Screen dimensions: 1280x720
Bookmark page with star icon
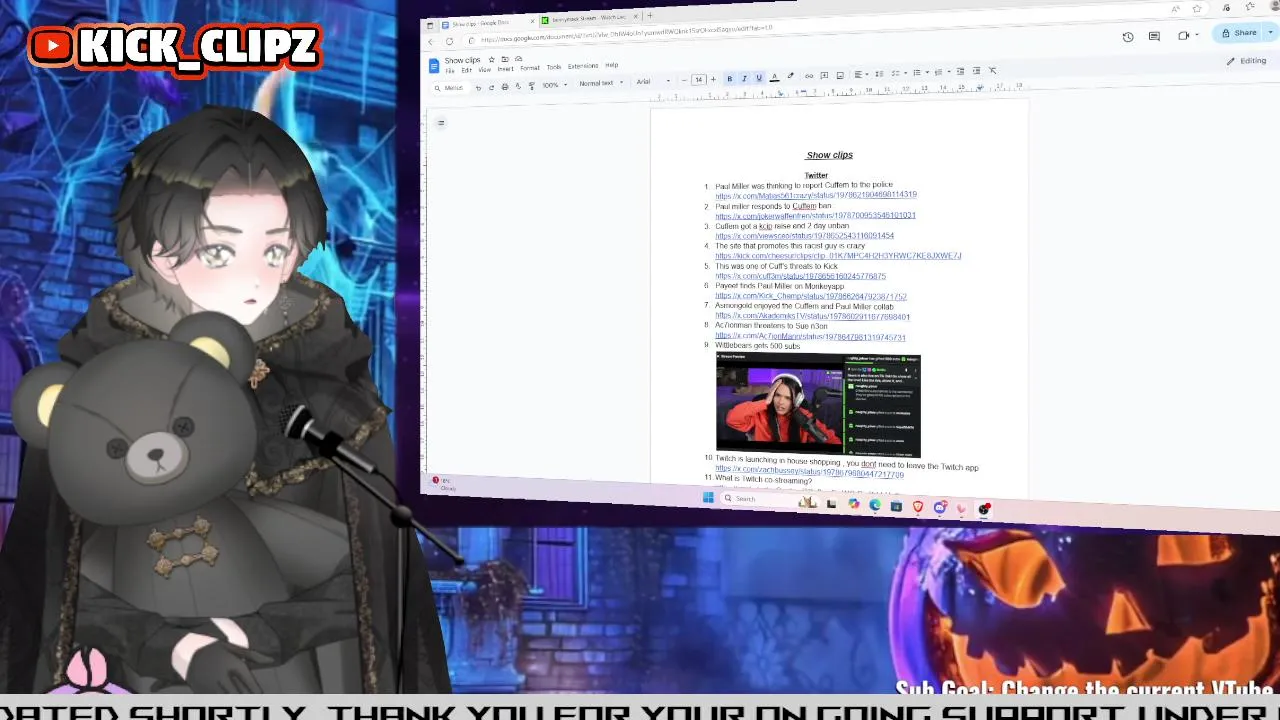(x=1196, y=9)
